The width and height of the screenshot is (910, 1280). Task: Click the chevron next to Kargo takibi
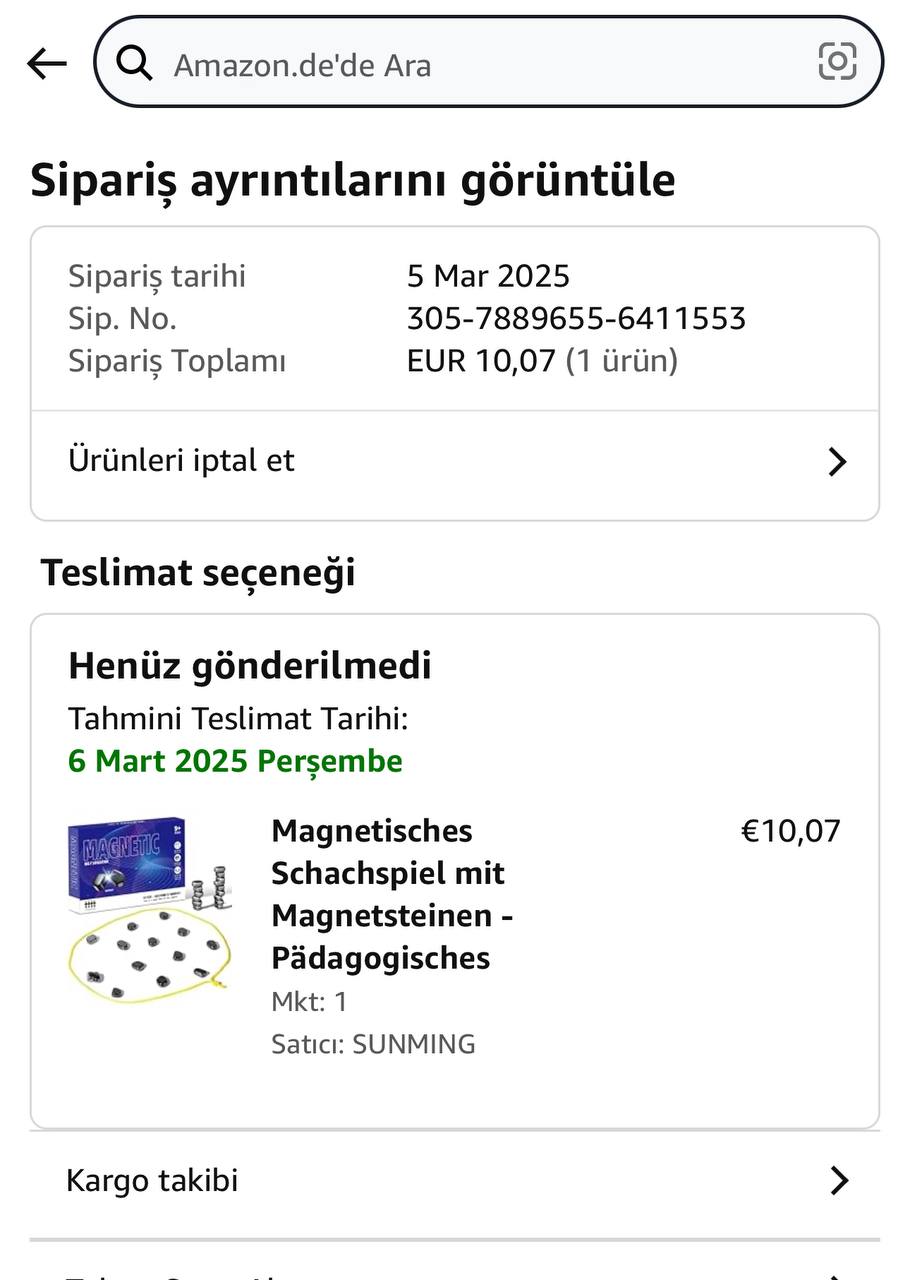coord(839,1181)
